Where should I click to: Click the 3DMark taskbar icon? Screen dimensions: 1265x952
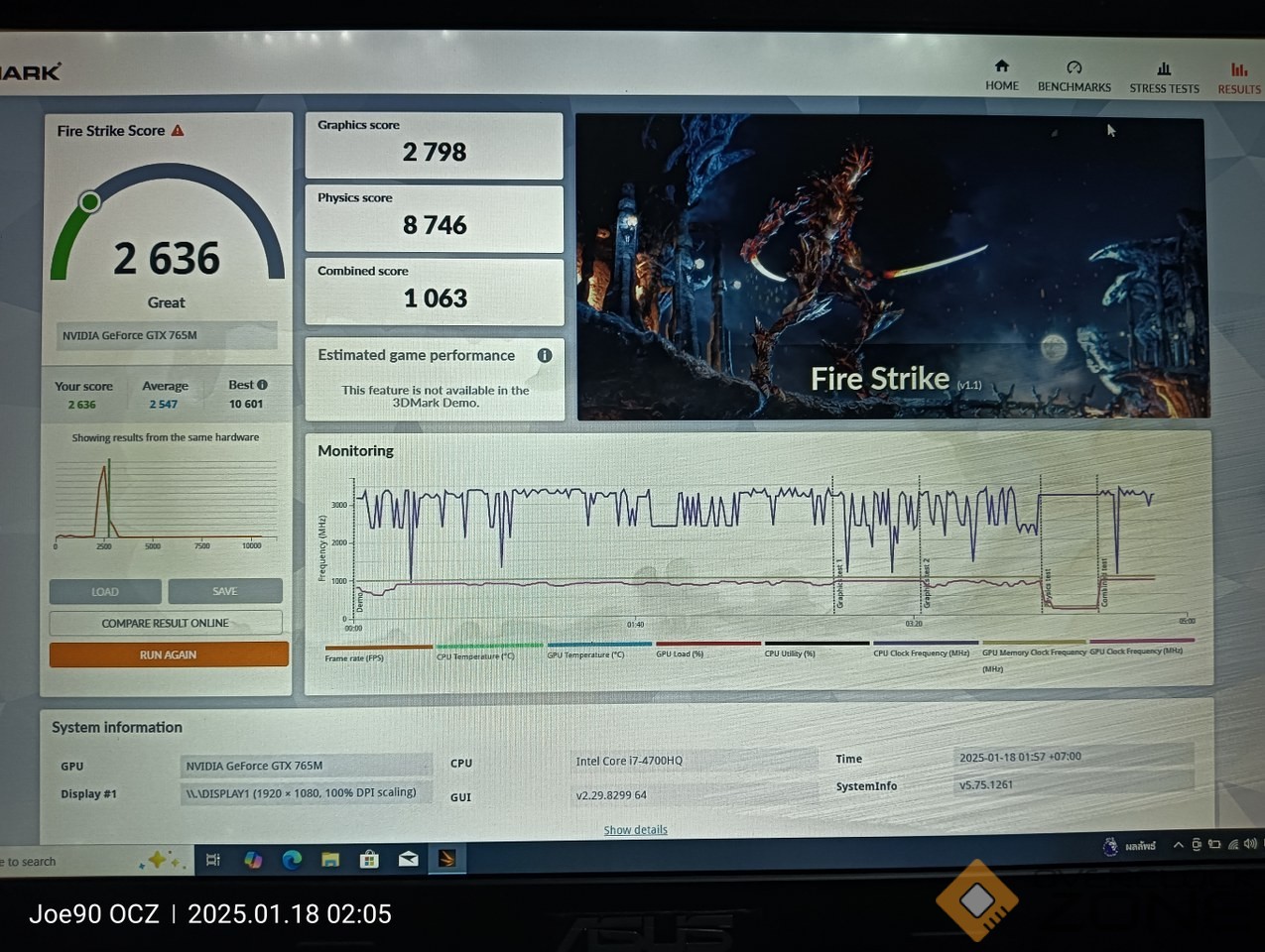pos(446,859)
